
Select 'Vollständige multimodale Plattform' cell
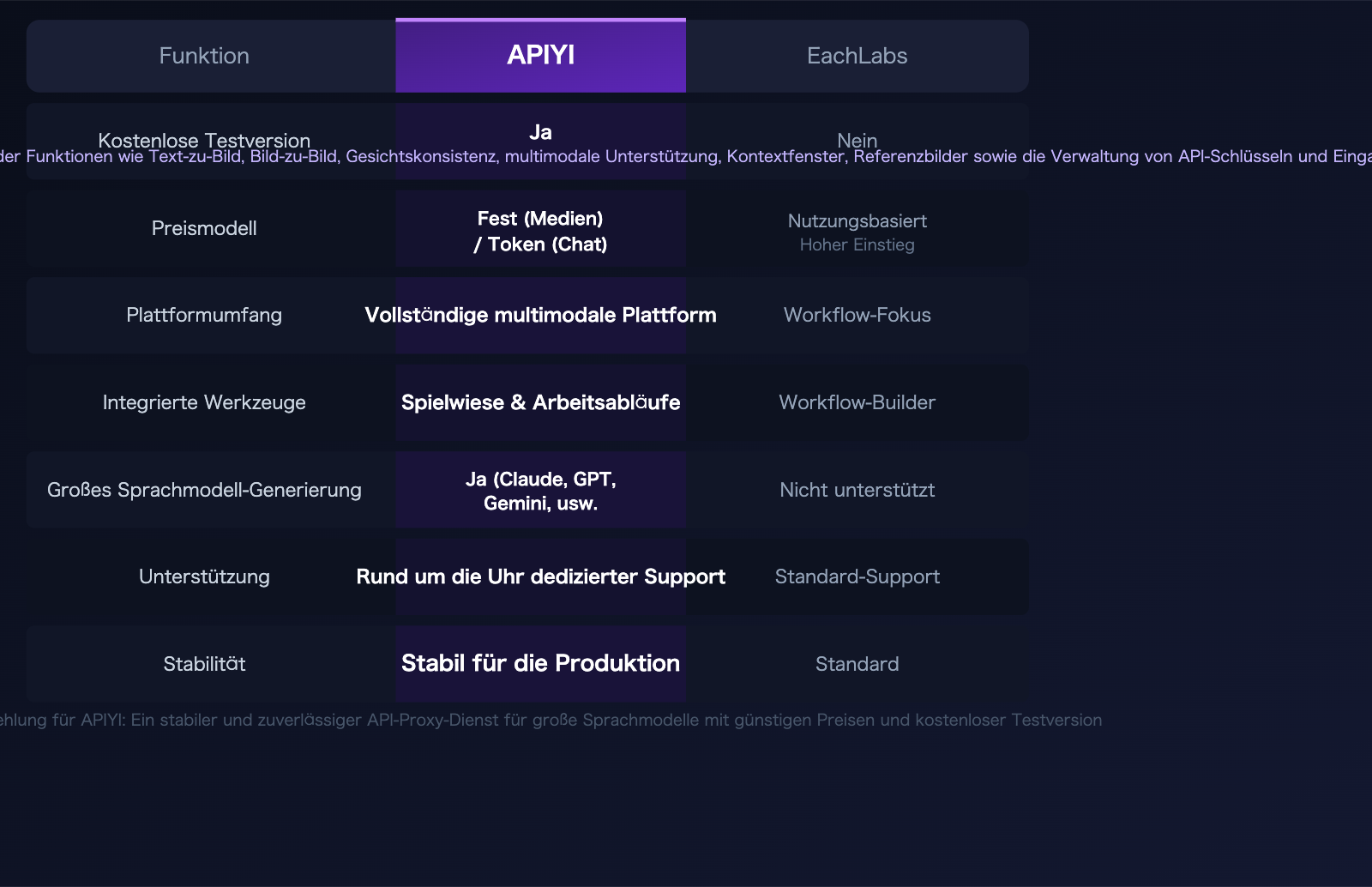(x=539, y=315)
